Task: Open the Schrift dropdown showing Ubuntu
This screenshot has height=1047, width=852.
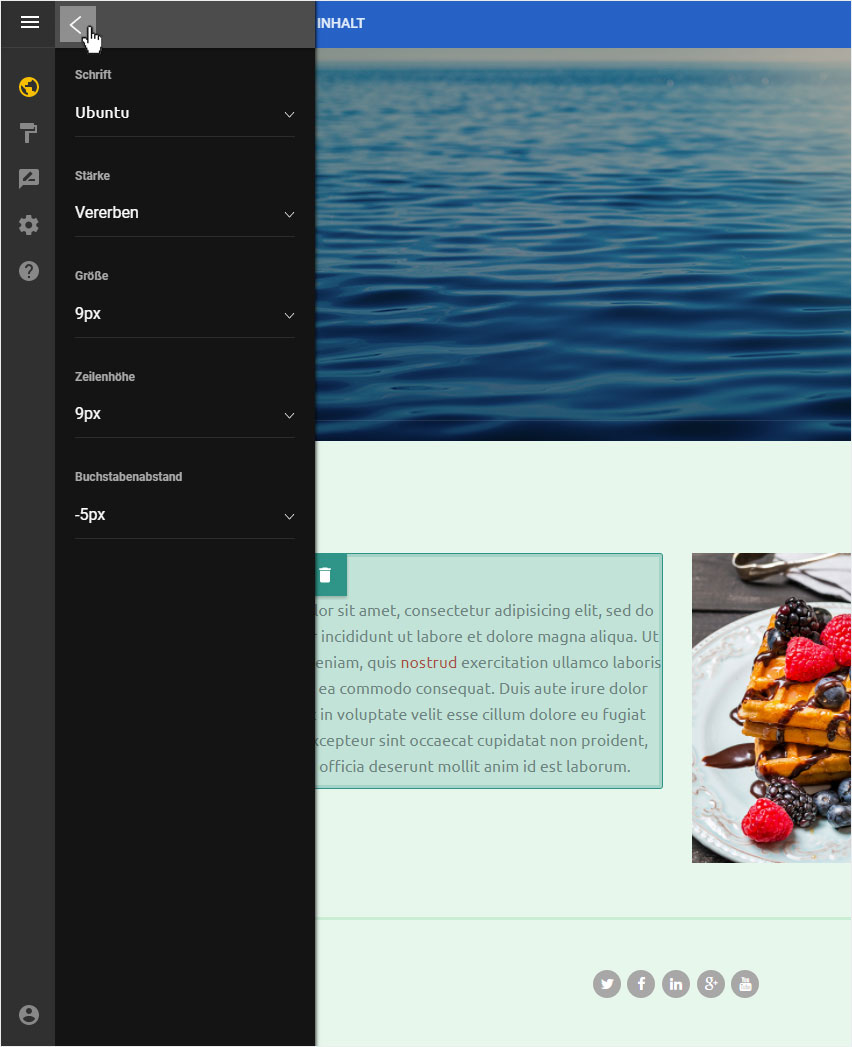Action: pos(185,114)
